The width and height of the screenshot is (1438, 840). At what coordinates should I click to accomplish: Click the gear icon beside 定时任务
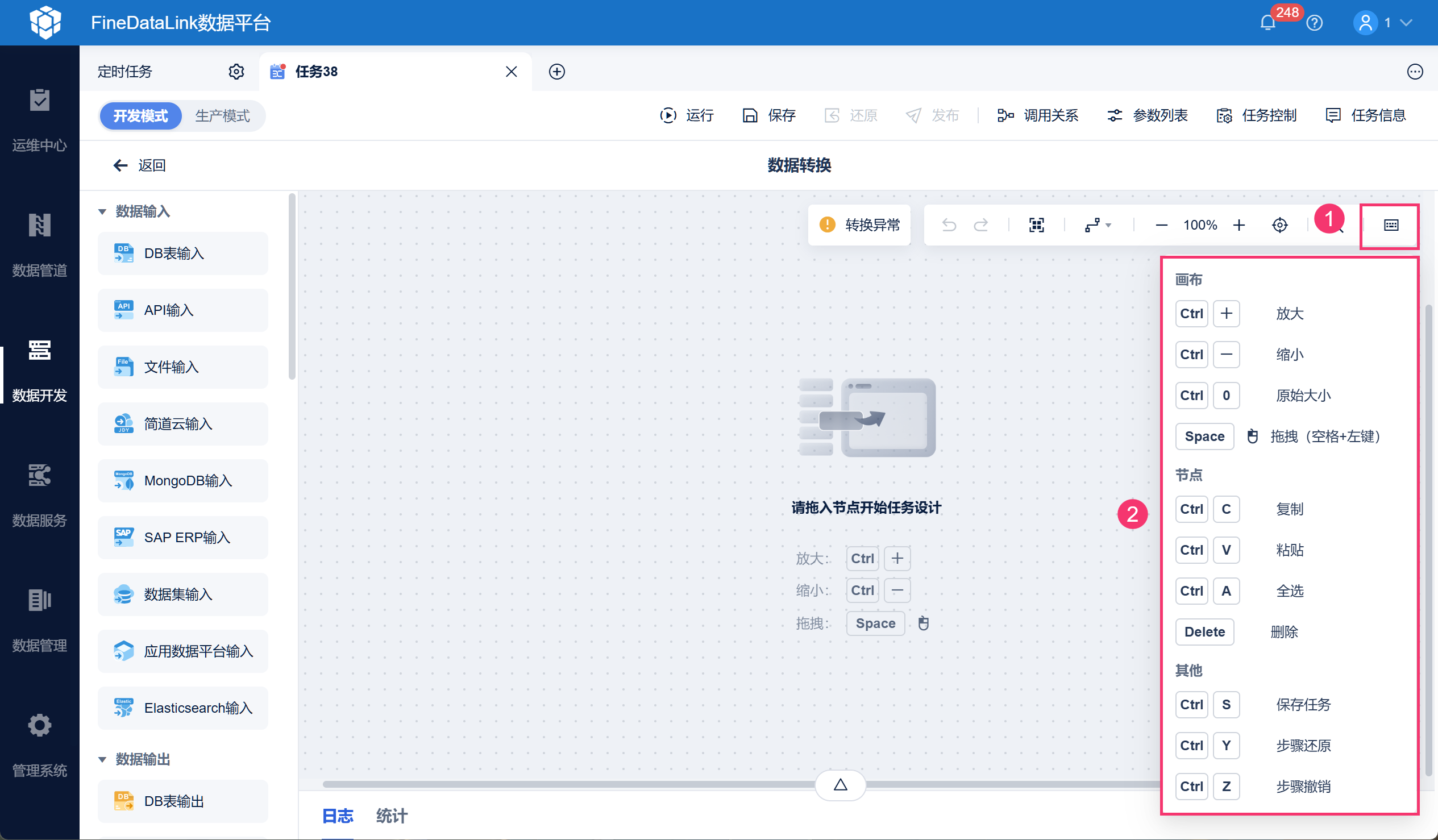pos(236,72)
